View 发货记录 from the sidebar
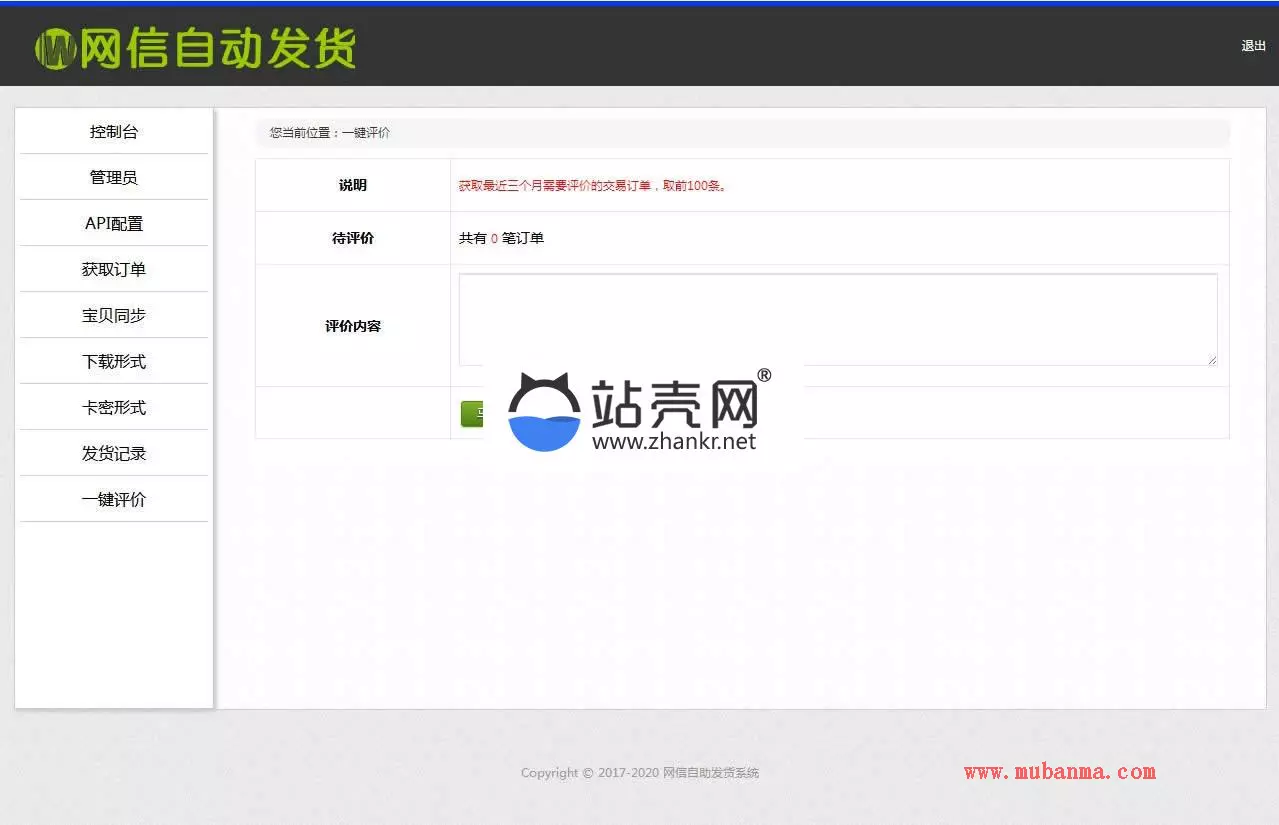 pos(114,454)
